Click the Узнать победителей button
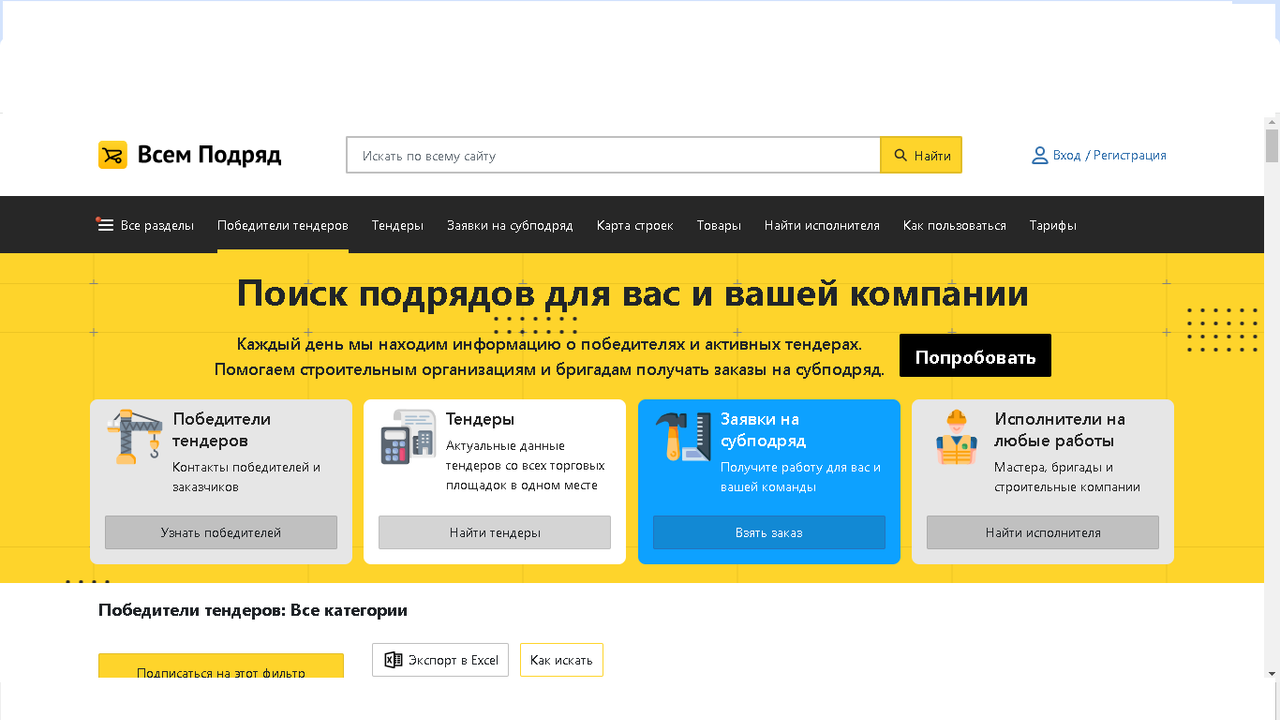The image size is (1280, 720). click(221, 532)
